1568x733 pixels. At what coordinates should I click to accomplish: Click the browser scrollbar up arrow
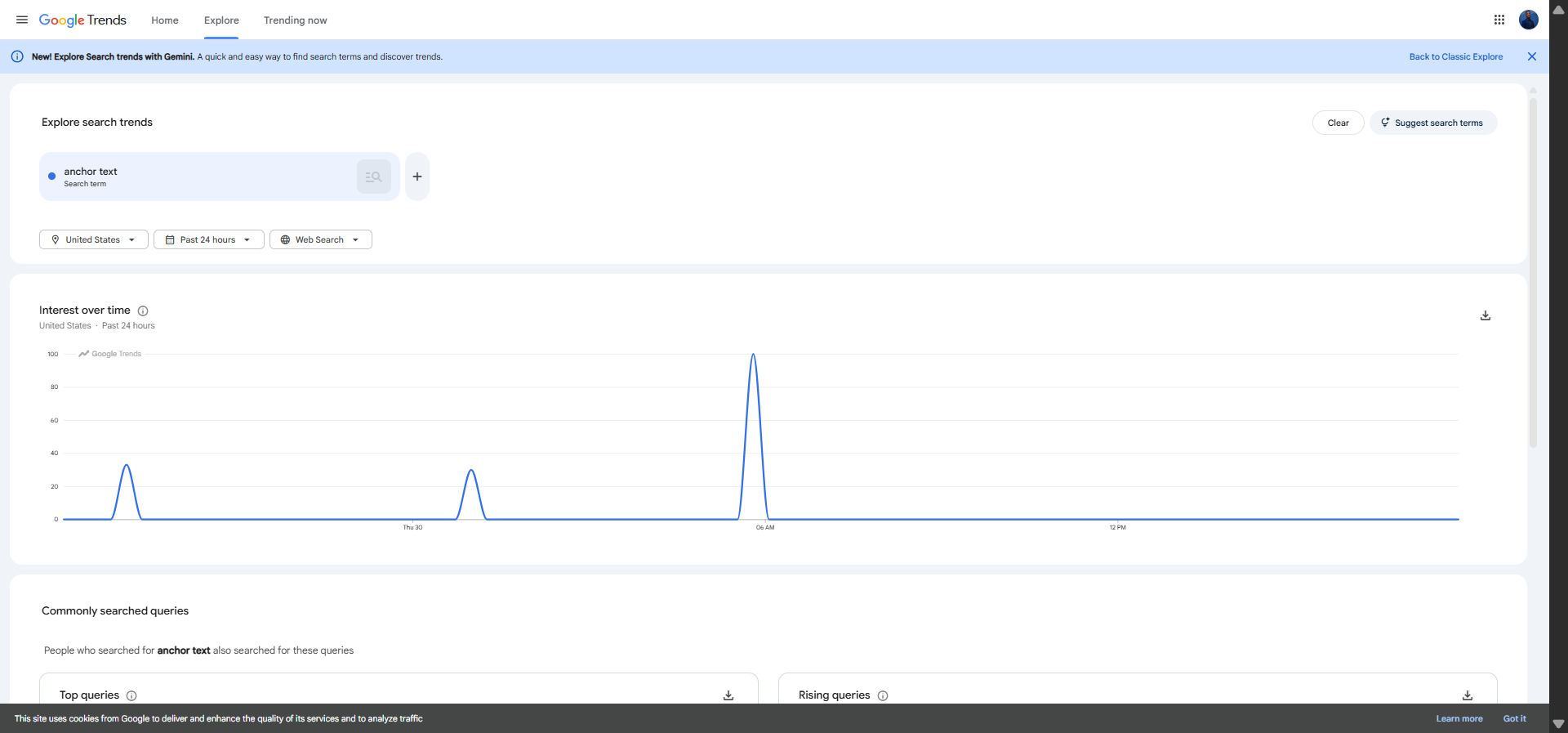point(1558,9)
